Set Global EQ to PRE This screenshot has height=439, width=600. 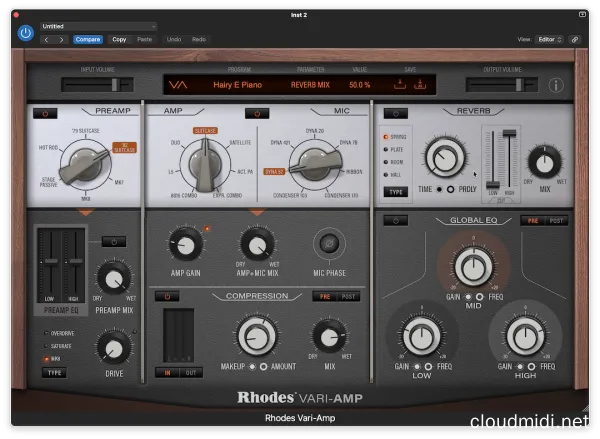click(533, 221)
